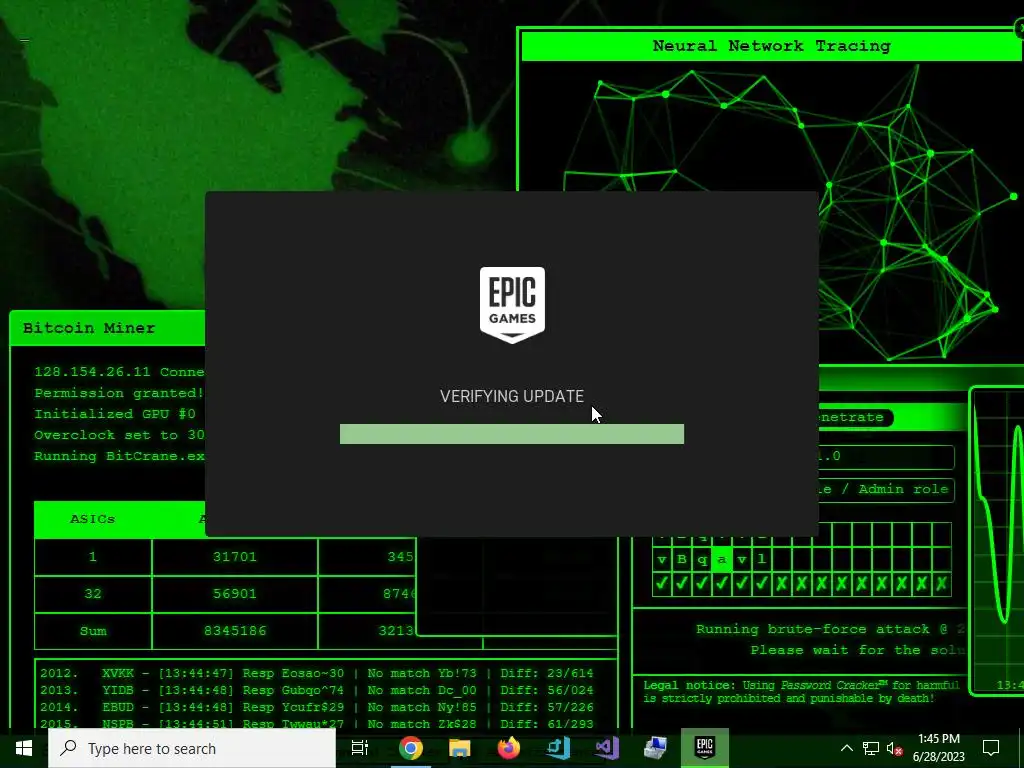Click Running brute-force attack status text

click(x=831, y=629)
